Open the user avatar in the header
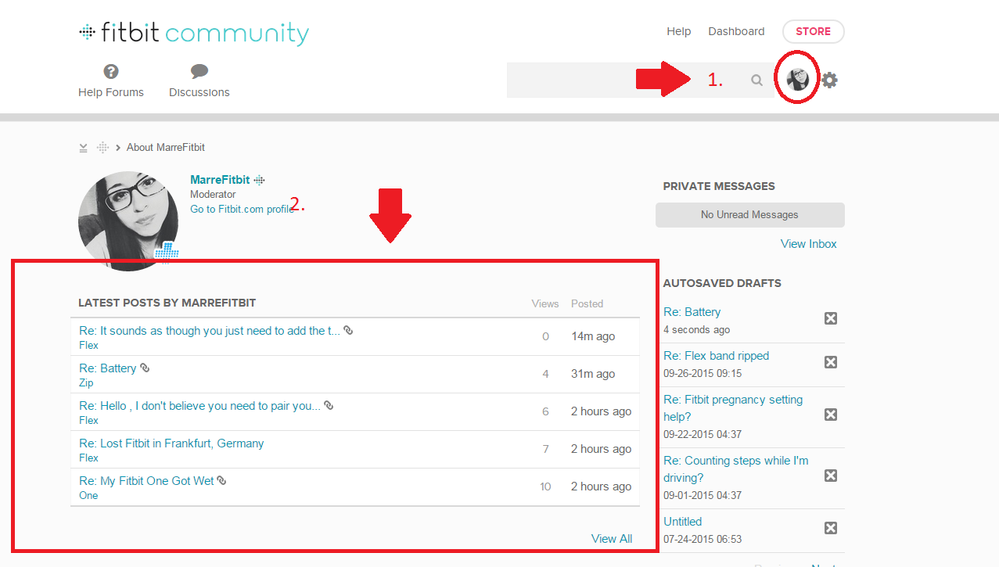 [797, 80]
